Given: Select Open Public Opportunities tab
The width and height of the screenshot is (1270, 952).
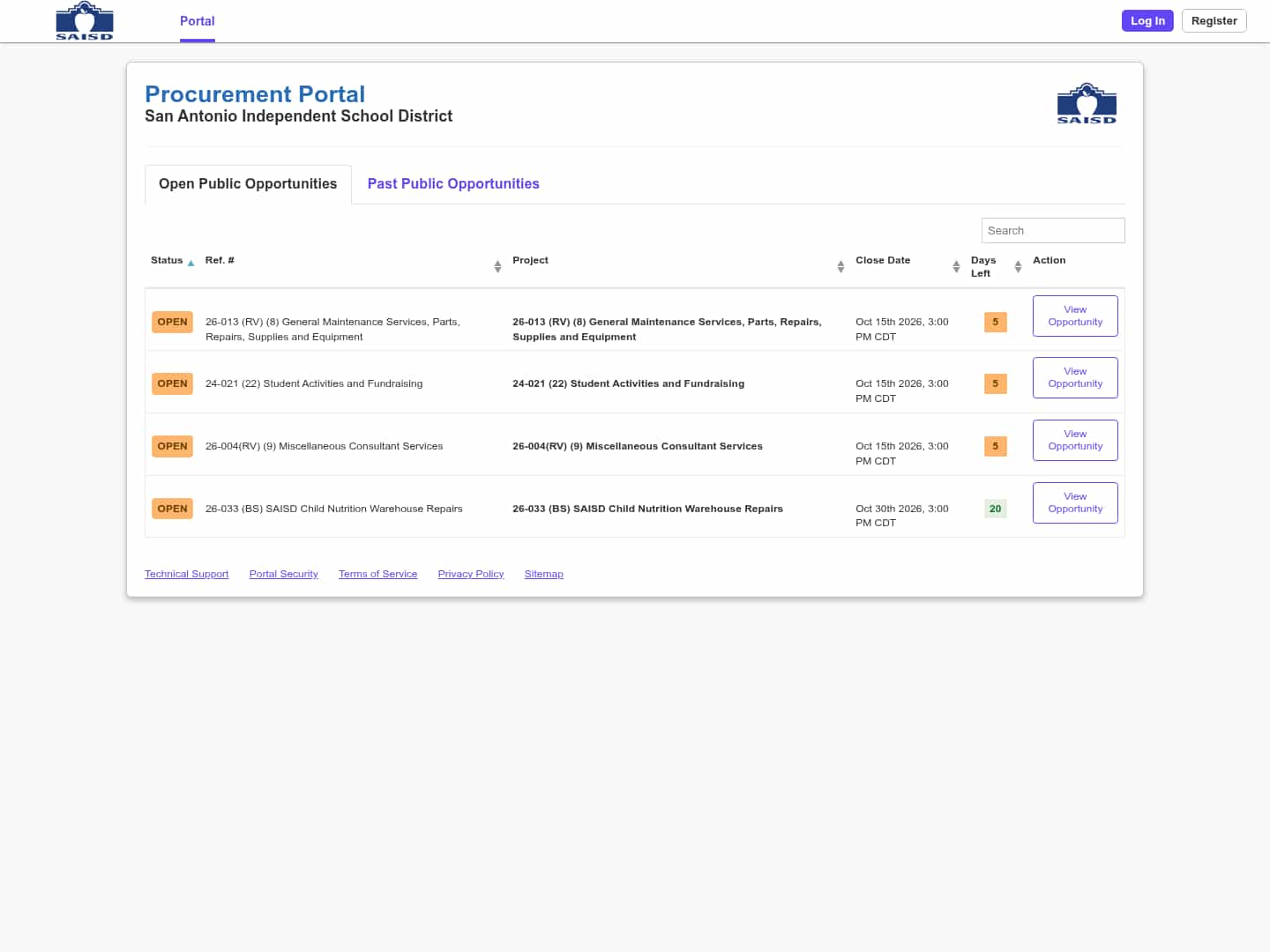Looking at the screenshot, I should [248, 183].
